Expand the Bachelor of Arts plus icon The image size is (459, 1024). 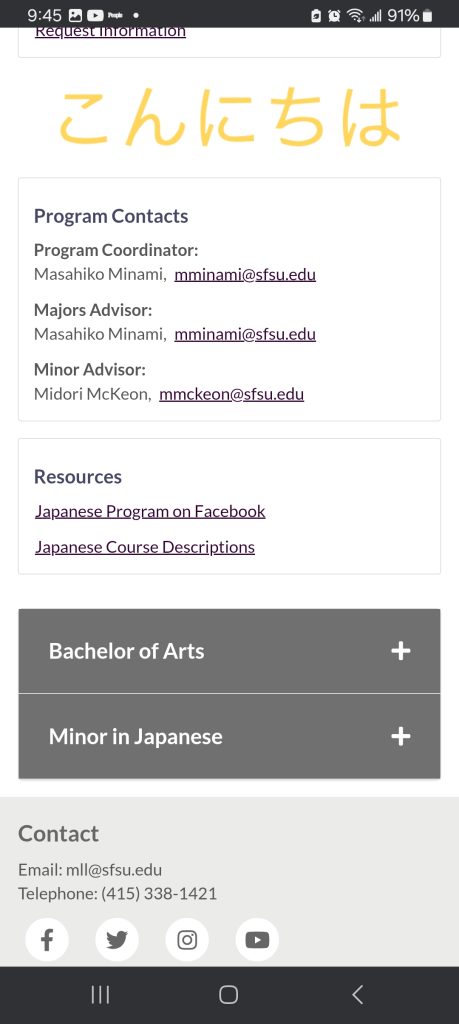point(401,650)
